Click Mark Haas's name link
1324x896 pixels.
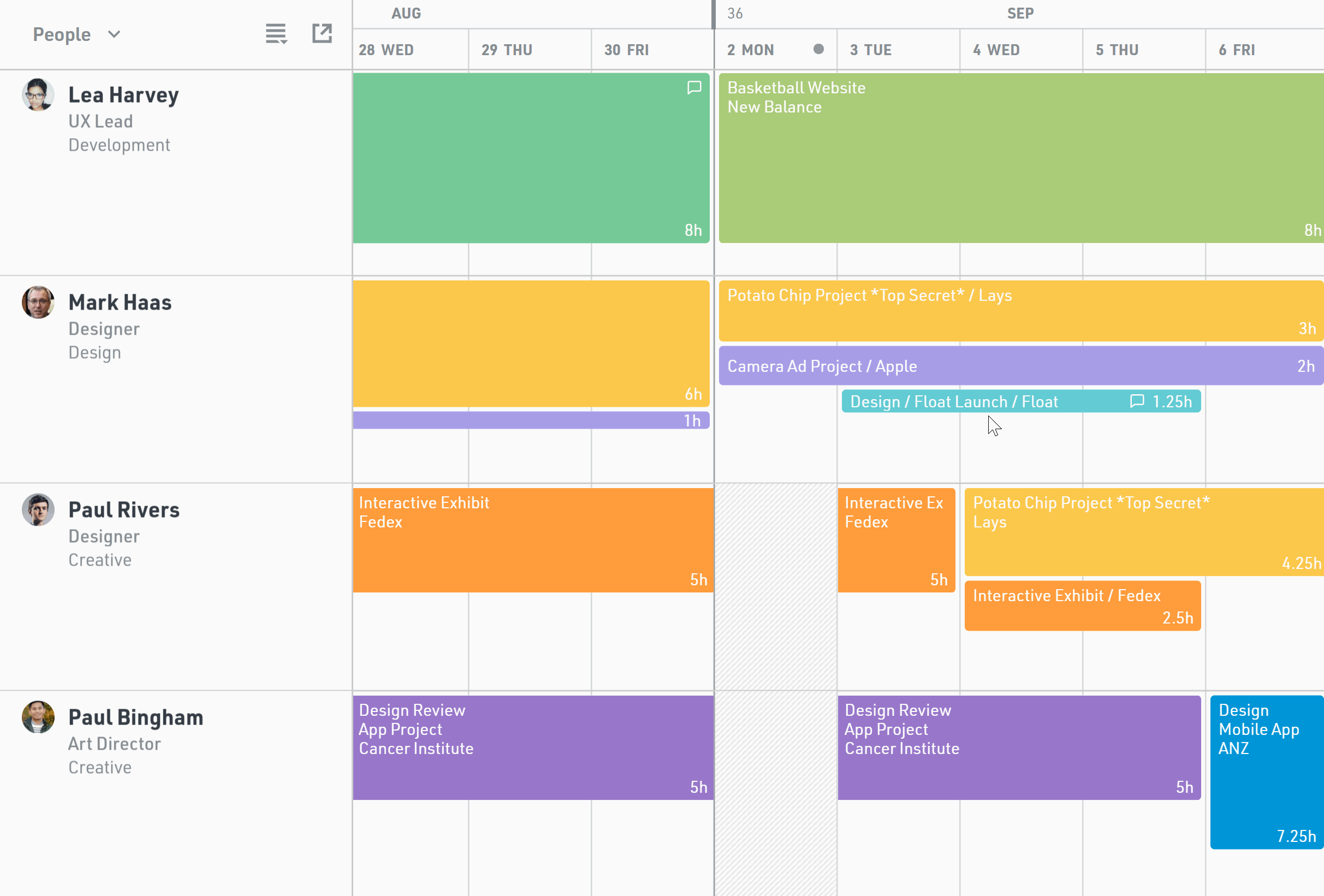point(120,302)
